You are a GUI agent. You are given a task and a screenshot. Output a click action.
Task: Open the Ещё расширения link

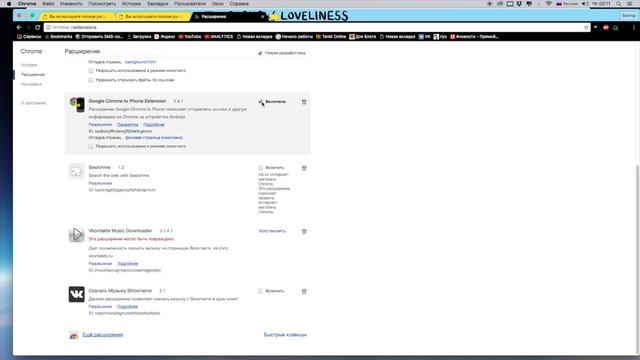tap(103, 335)
